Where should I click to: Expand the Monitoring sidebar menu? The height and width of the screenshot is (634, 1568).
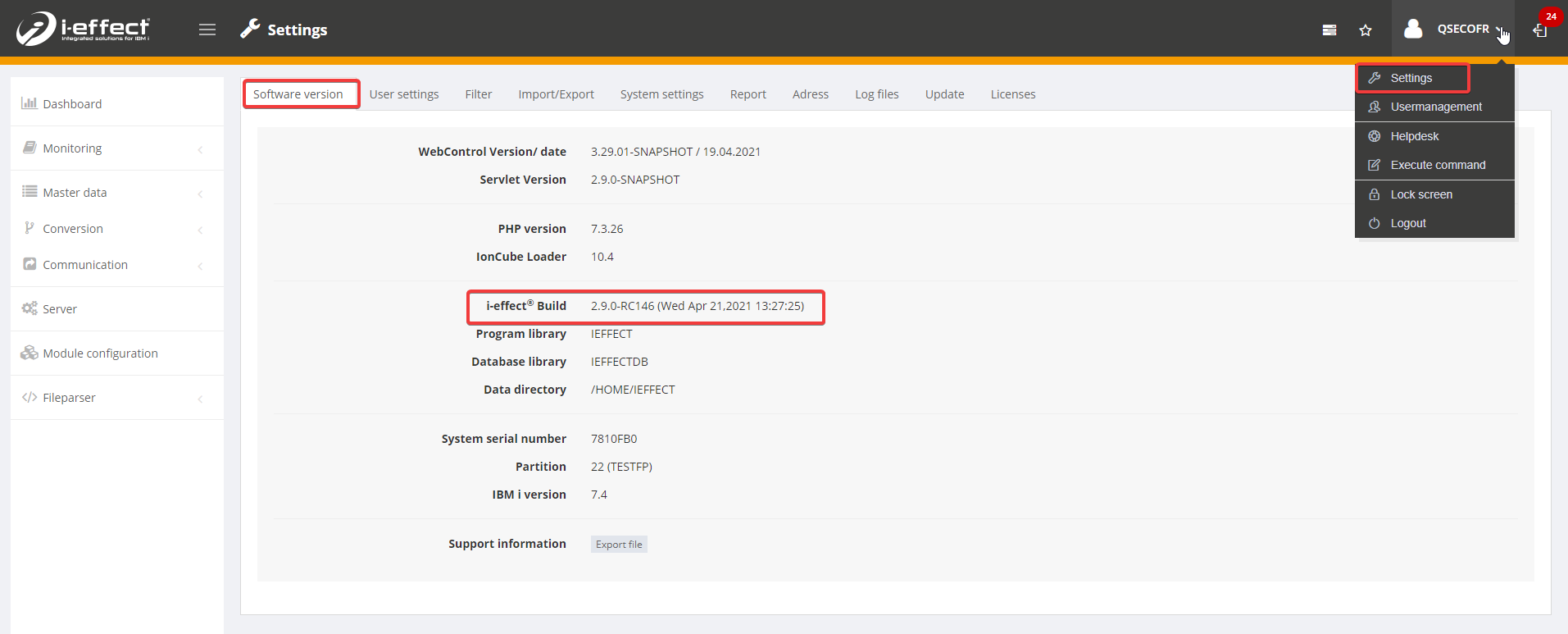point(72,148)
